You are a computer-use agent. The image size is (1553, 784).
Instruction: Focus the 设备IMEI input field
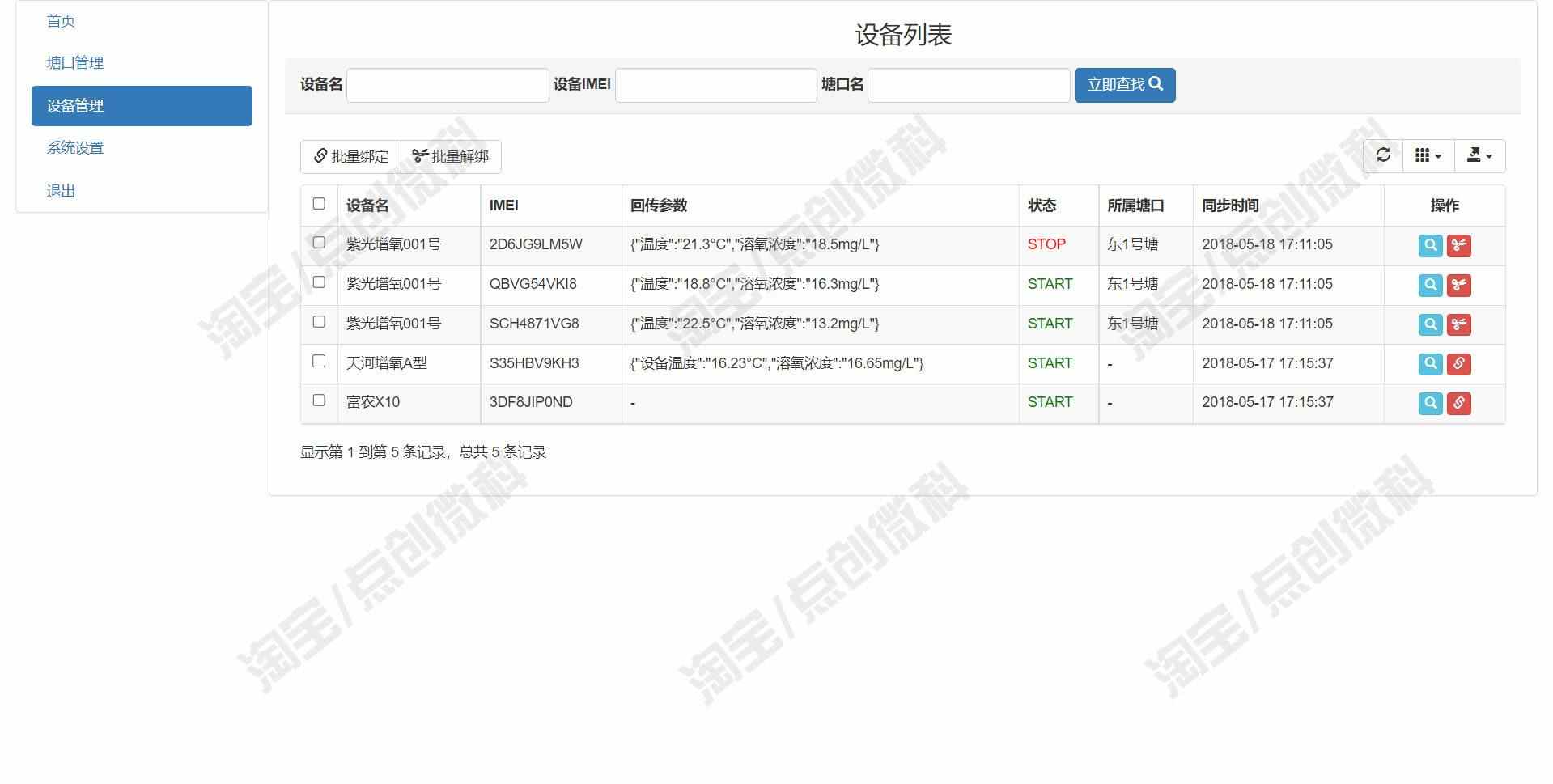716,85
